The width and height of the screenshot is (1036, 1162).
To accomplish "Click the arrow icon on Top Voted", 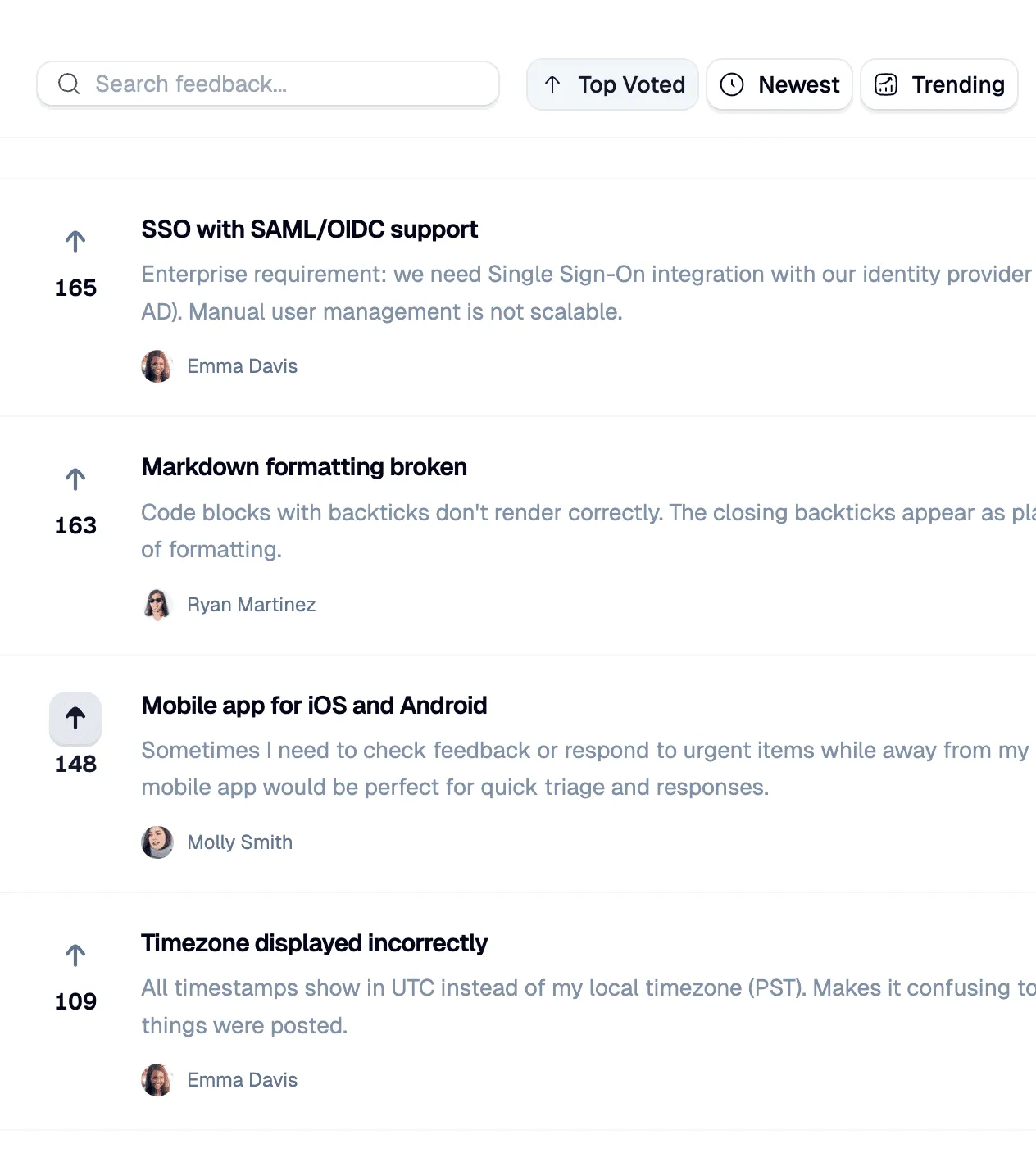I will click(x=552, y=84).
